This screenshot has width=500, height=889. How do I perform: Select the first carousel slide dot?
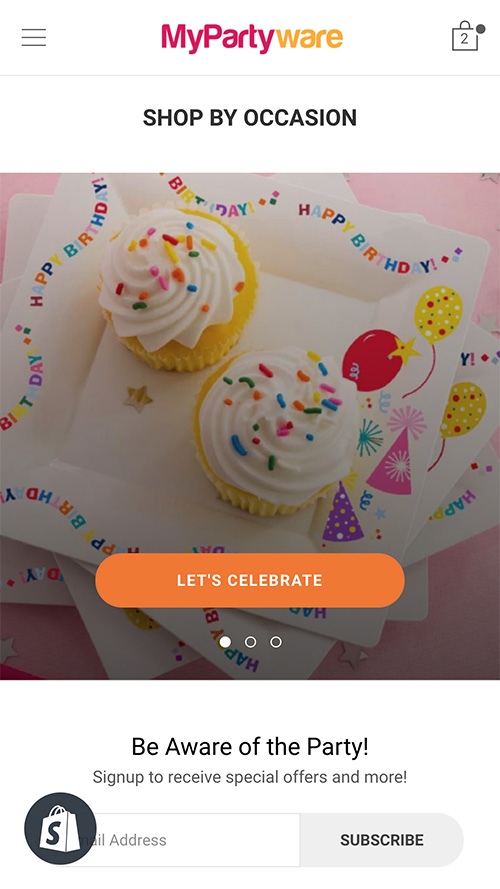[x=225, y=642]
